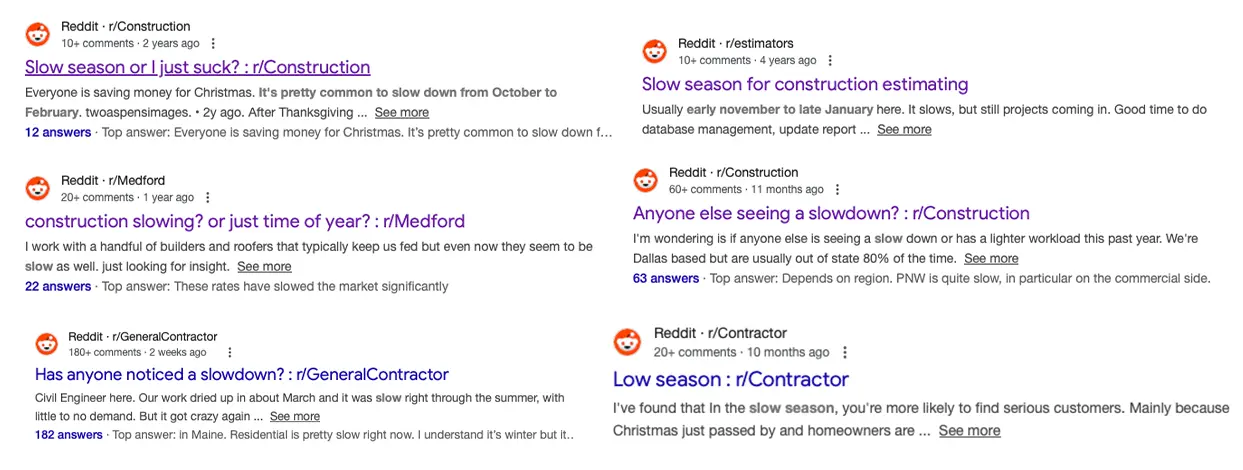The image size is (1243, 470).
Task: Open 'Low season : r/Contractor' result
Action: (x=730, y=379)
